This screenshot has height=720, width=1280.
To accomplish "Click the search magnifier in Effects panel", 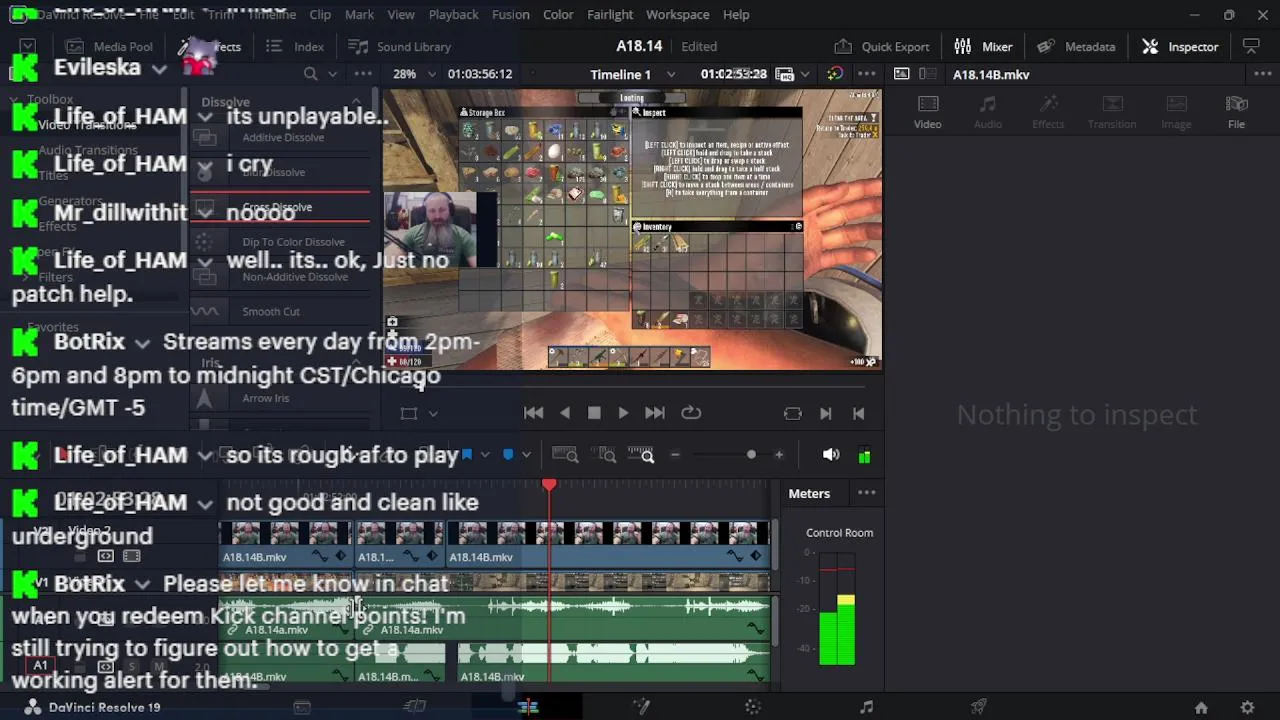I will [x=311, y=74].
